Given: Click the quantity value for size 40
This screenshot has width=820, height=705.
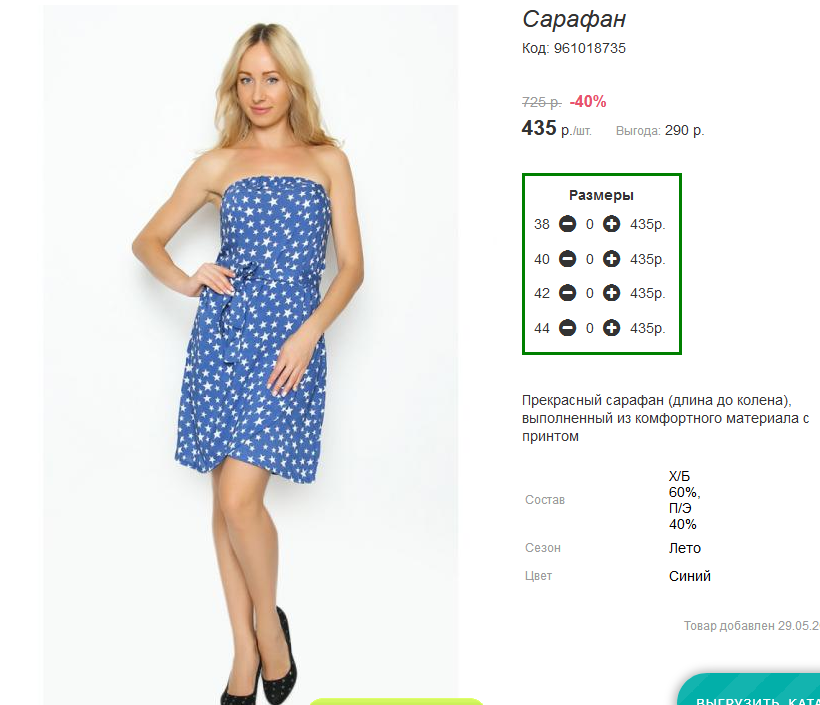Looking at the screenshot, I should [589, 259].
